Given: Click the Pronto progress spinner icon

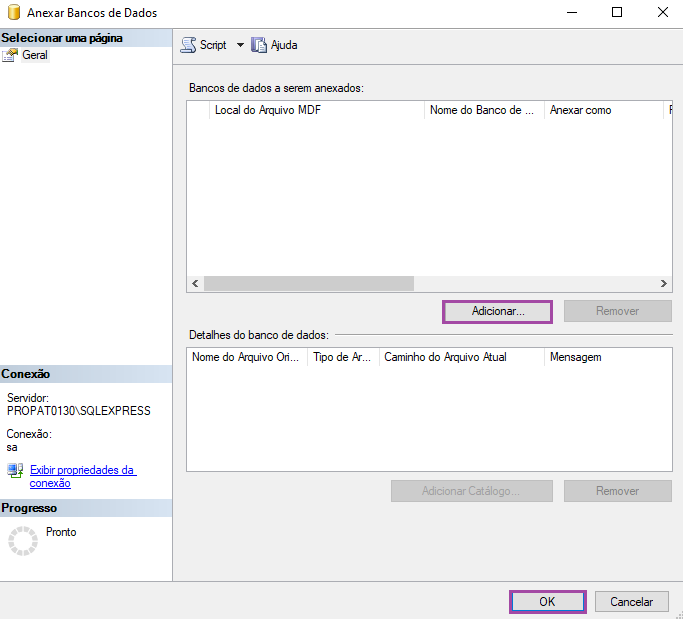Looking at the screenshot, I should click(x=23, y=541).
